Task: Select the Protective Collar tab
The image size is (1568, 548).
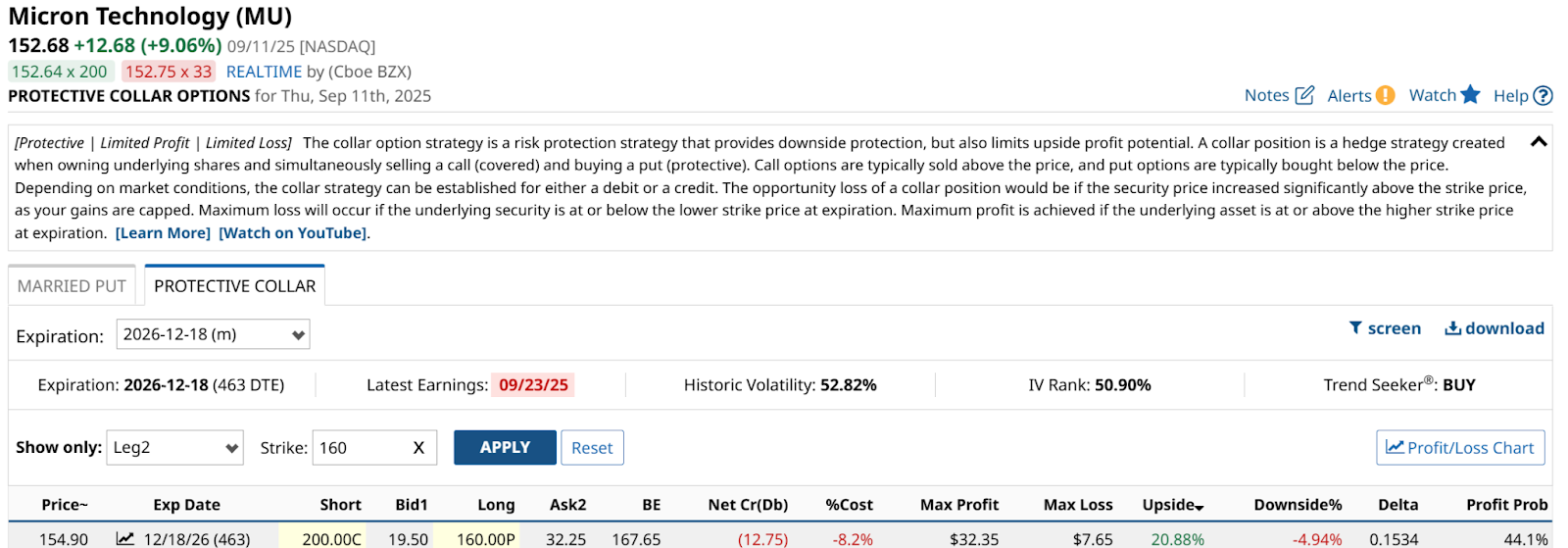Action: (x=234, y=285)
